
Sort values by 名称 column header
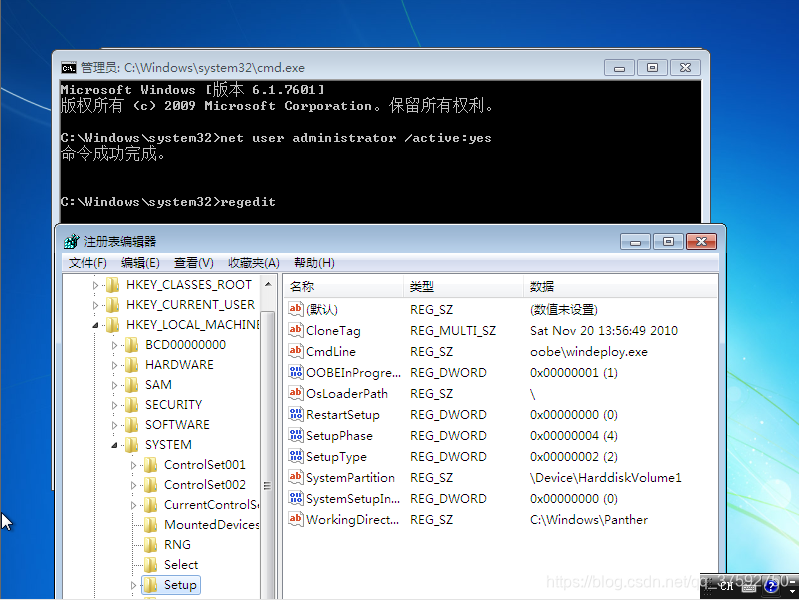343,286
